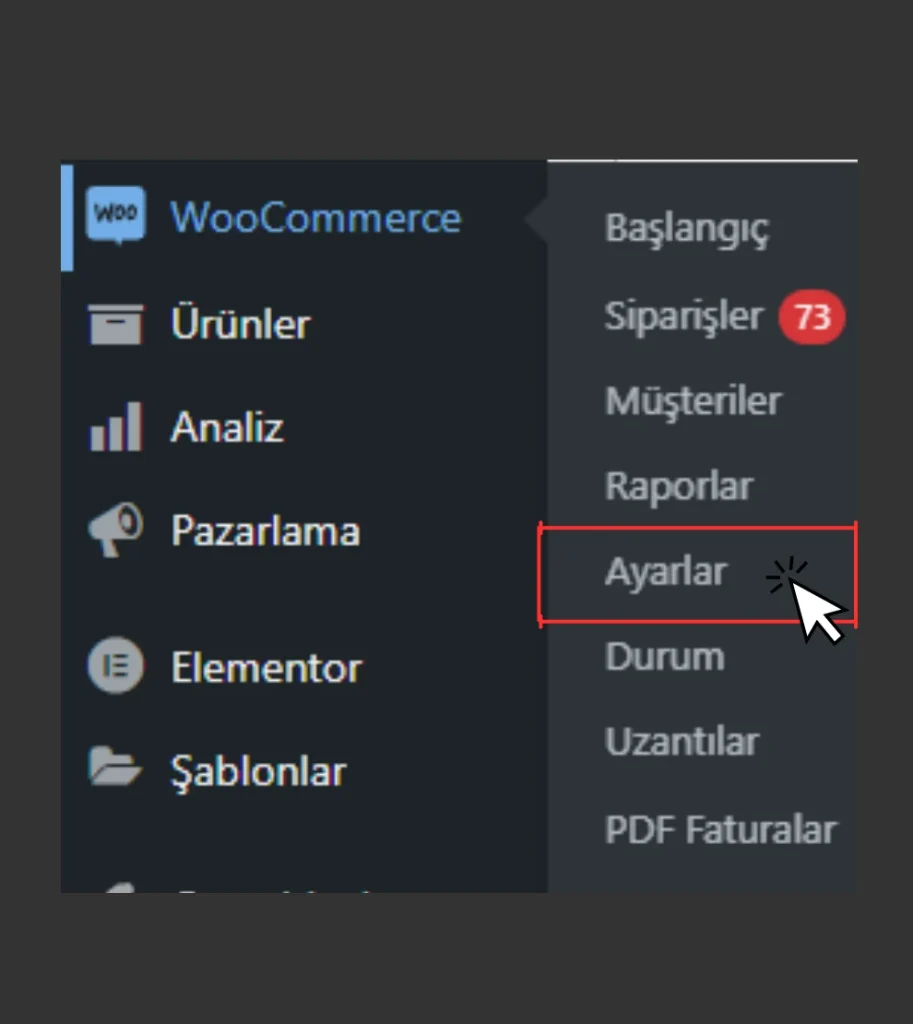Select the Ürünler products box icon

115,323
